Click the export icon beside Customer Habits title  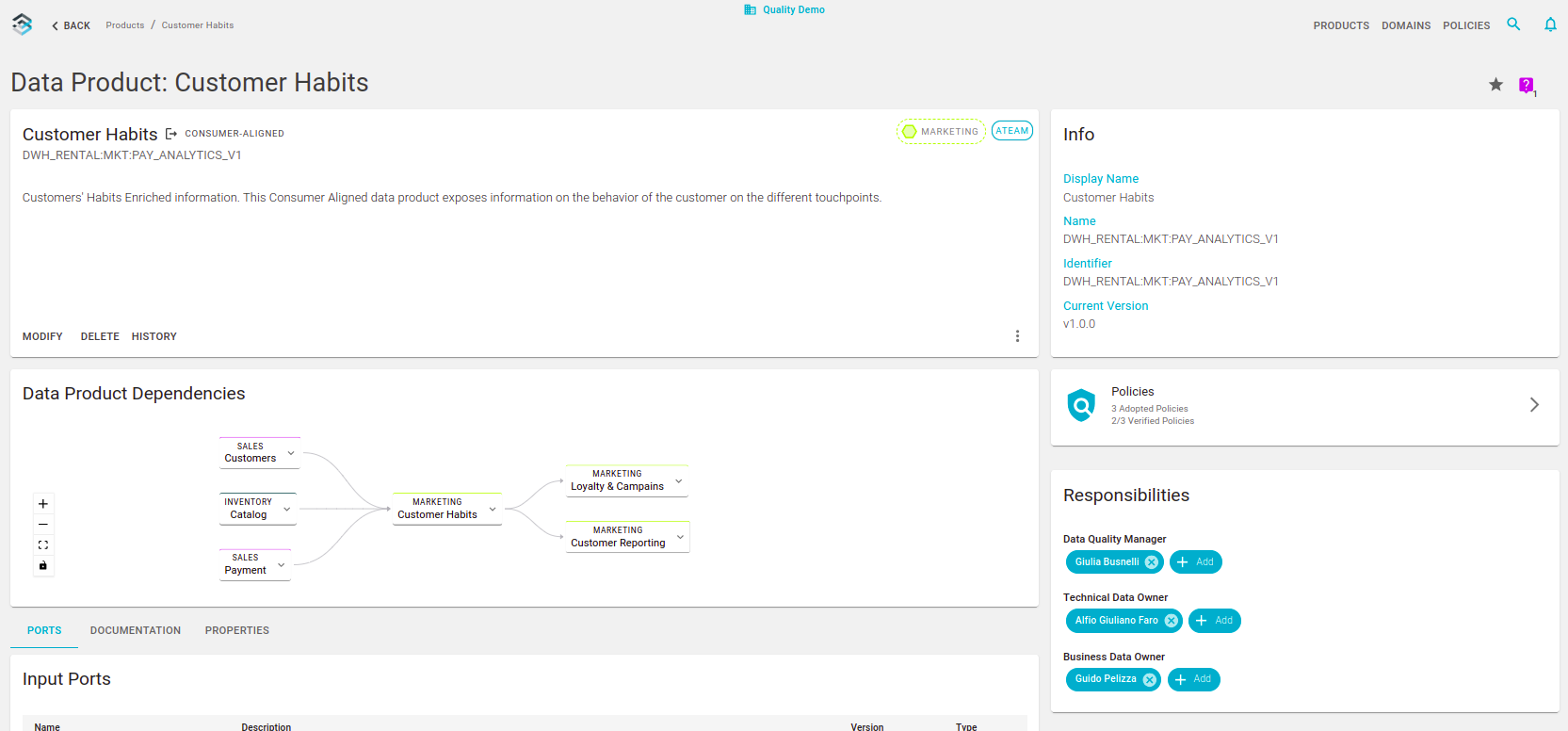point(171,134)
